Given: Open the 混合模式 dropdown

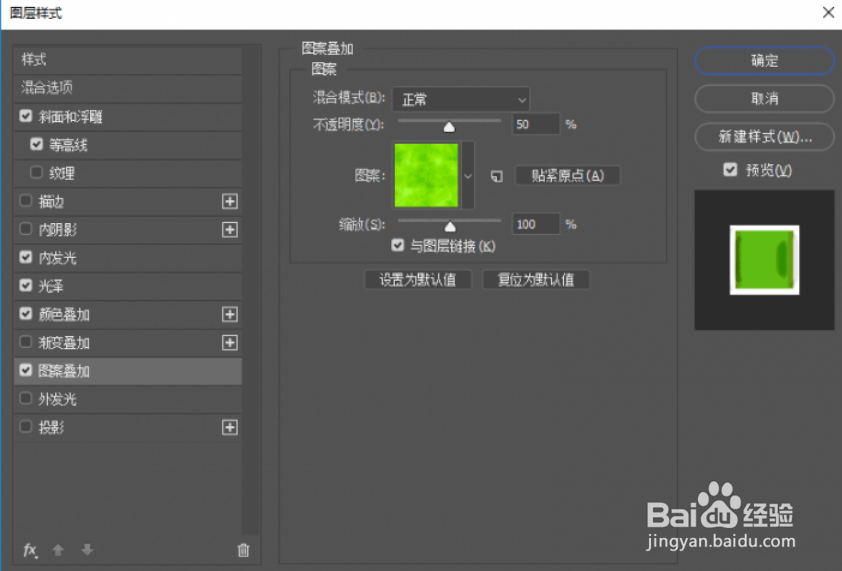Looking at the screenshot, I should (x=461, y=99).
